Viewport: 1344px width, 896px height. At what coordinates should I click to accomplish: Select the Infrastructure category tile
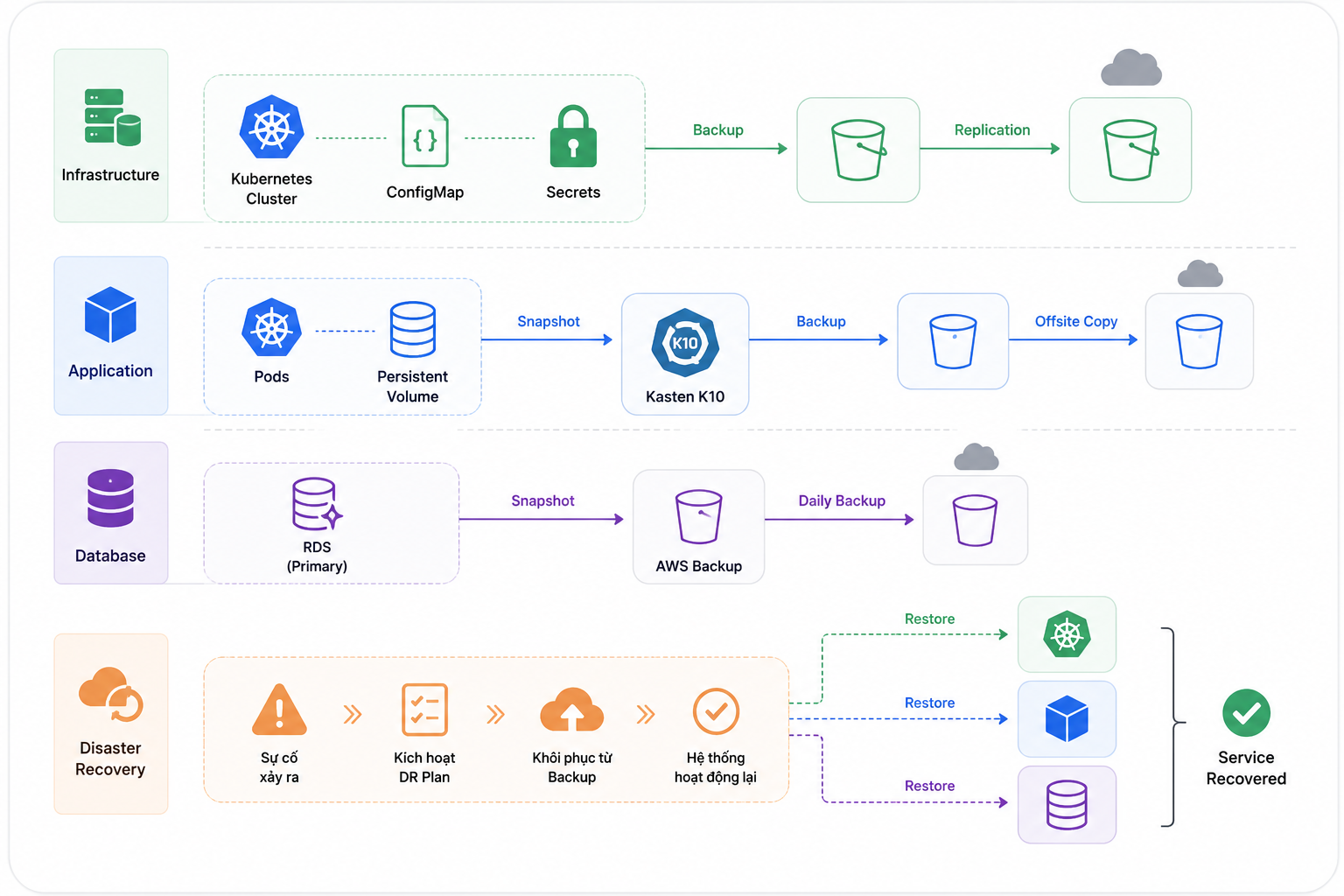pos(111,136)
